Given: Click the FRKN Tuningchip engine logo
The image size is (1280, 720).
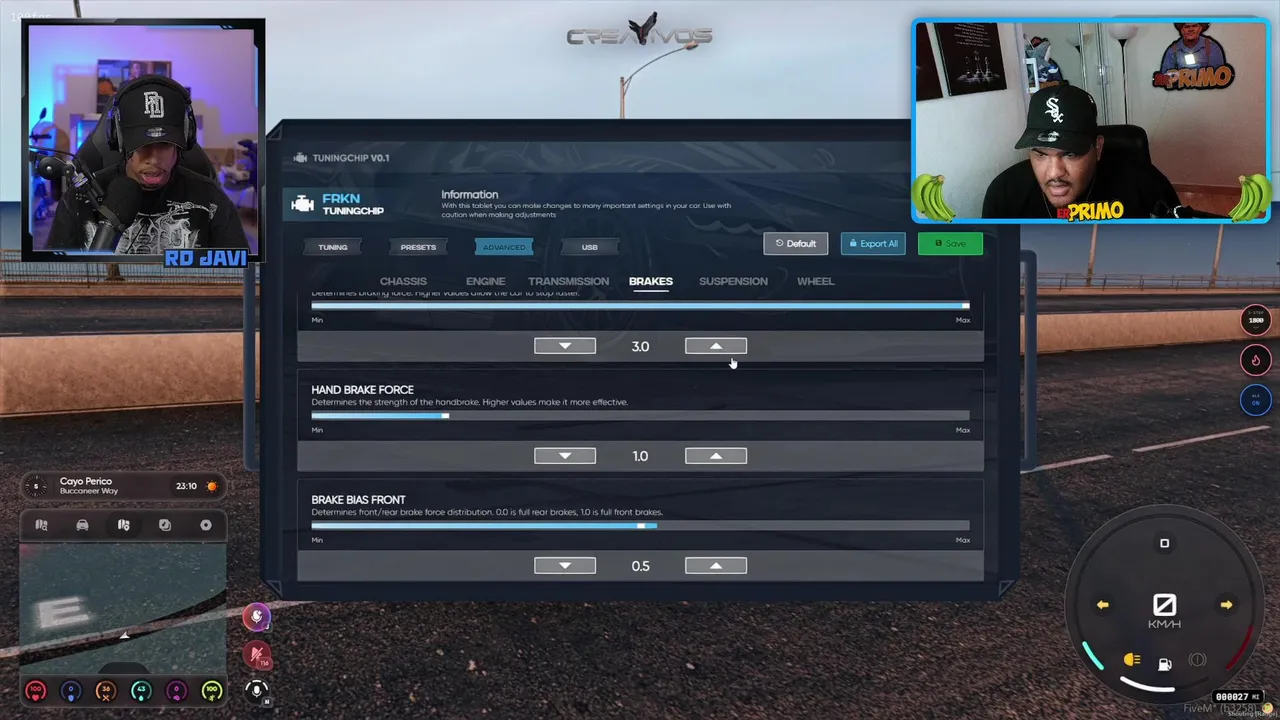Looking at the screenshot, I should tap(302, 204).
